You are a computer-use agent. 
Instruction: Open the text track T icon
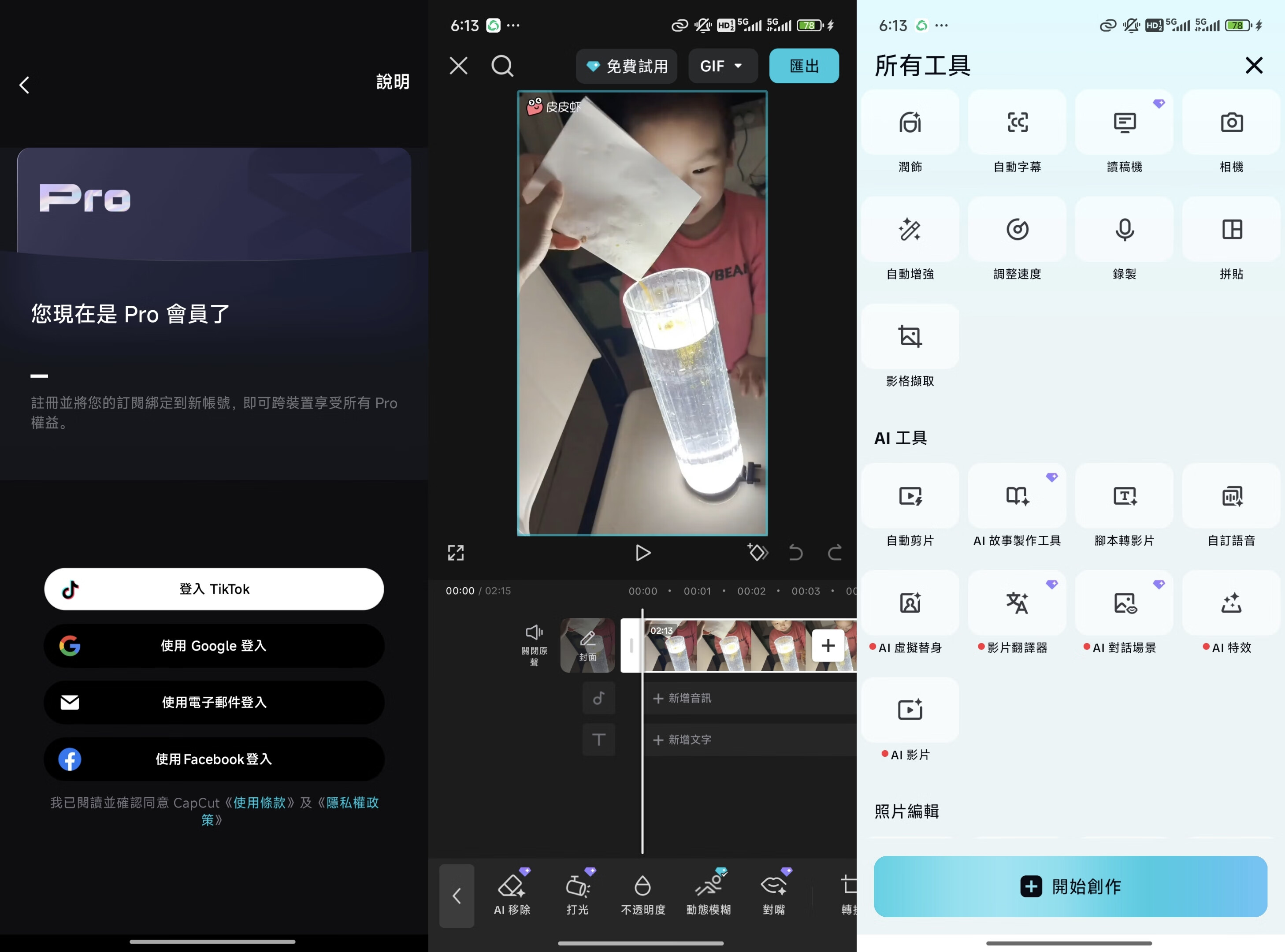pos(599,740)
